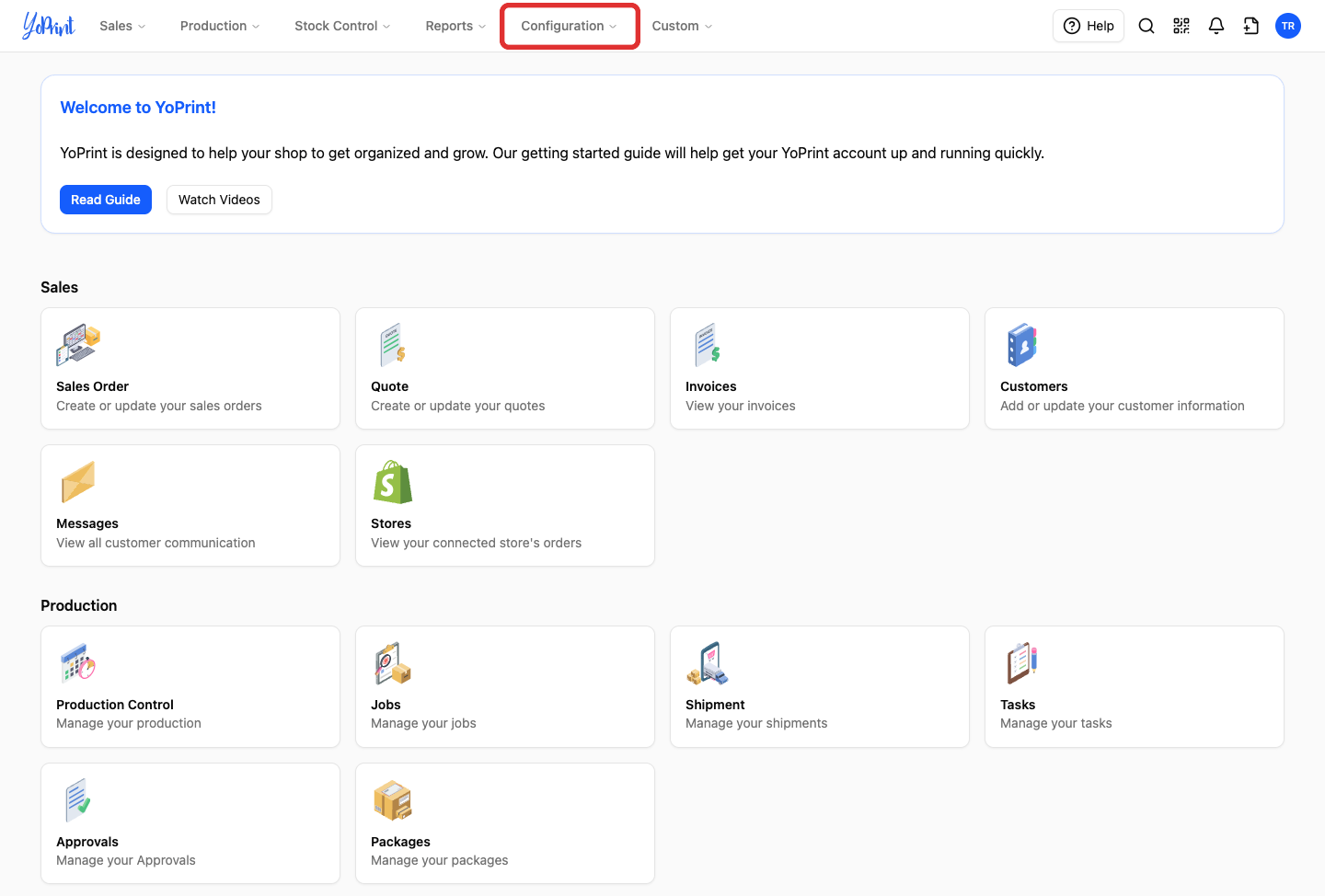This screenshot has height=896, width=1325.
Task: Expand the Configuration dropdown menu
Action: [x=570, y=26]
